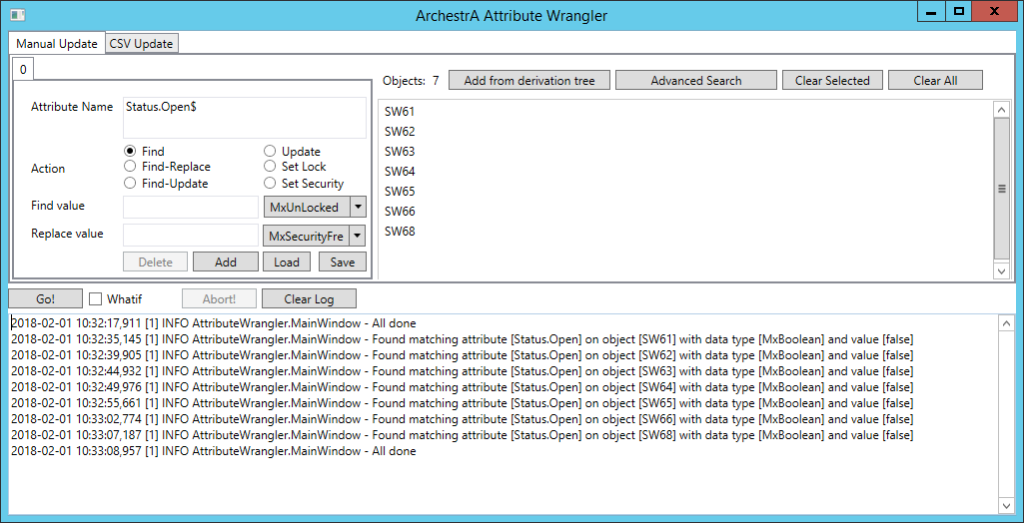Click the log line for object SW61
This screenshot has width=1024, height=523.
pyautogui.click(x=462, y=340)
